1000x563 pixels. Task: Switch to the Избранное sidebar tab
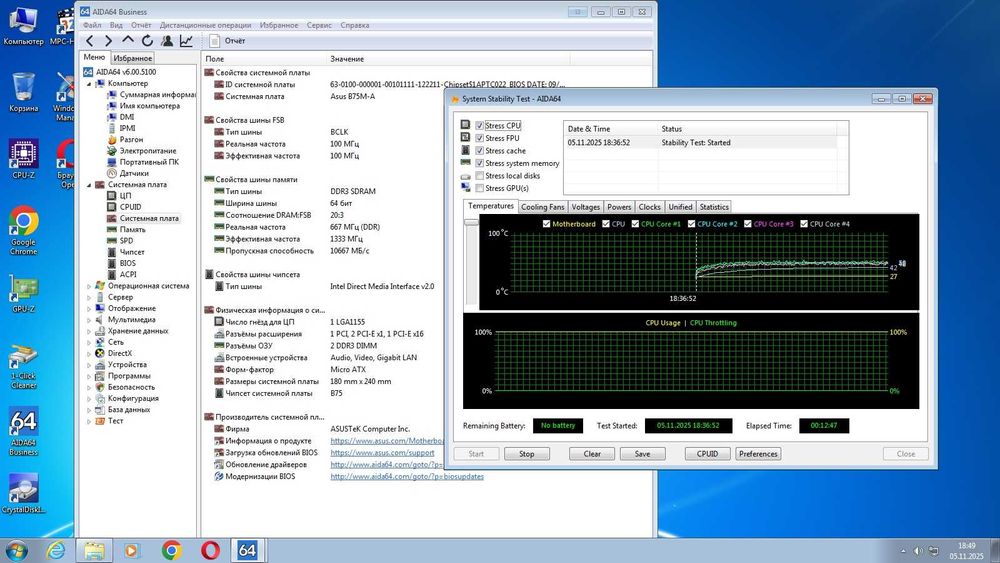pos(133,58)
